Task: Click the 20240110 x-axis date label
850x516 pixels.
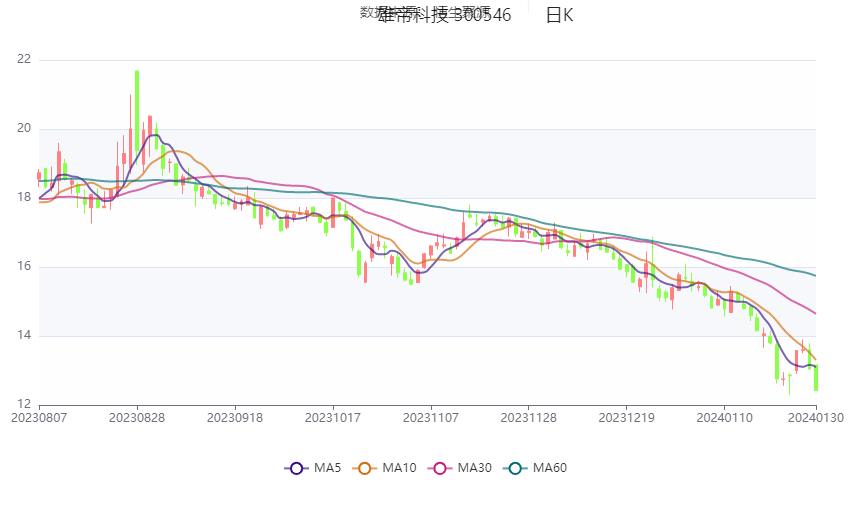Action: [x=724, y=418]
